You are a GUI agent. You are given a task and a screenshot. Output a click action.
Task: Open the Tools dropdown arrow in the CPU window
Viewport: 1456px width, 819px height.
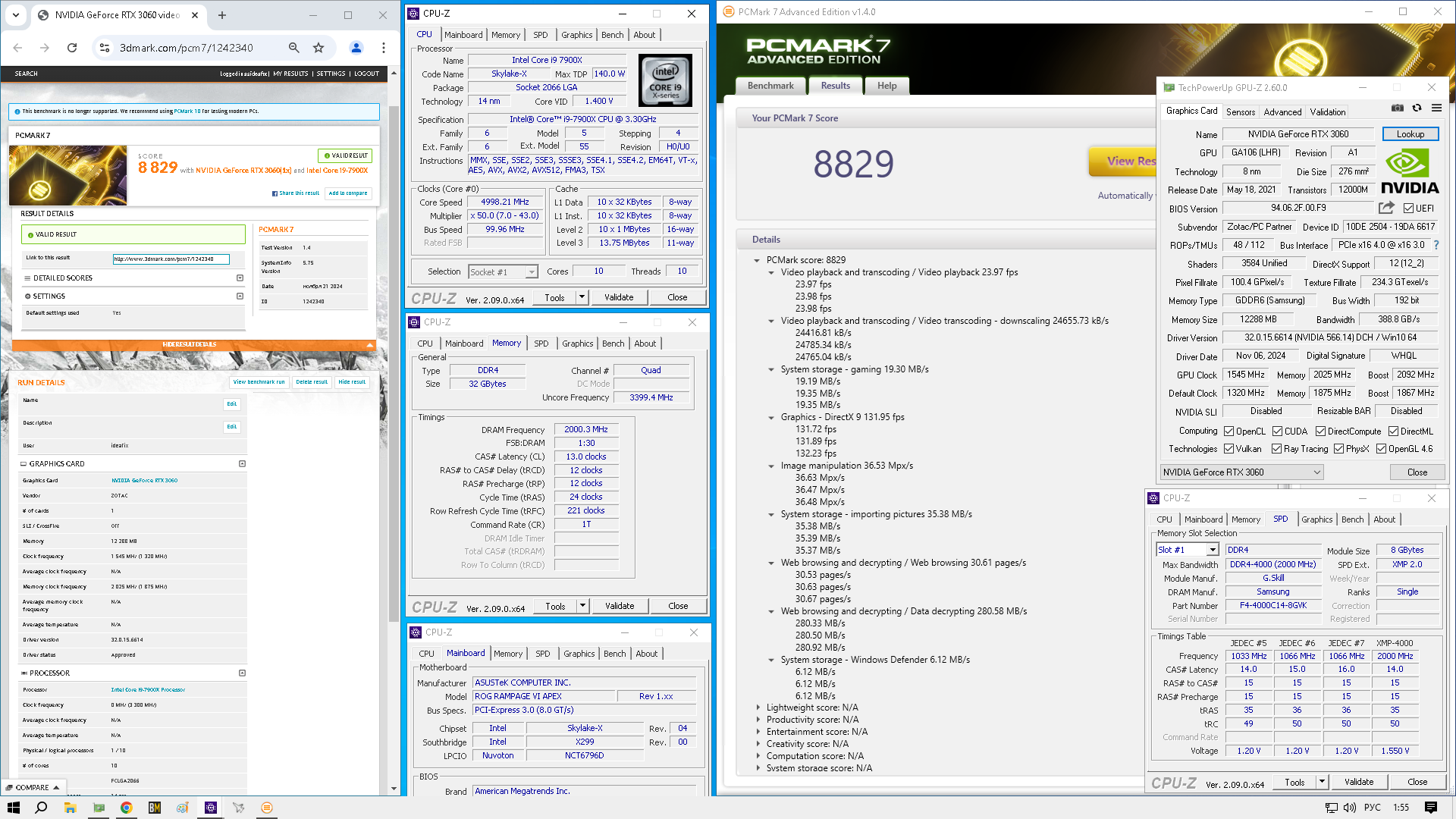(x=582, y=297)
